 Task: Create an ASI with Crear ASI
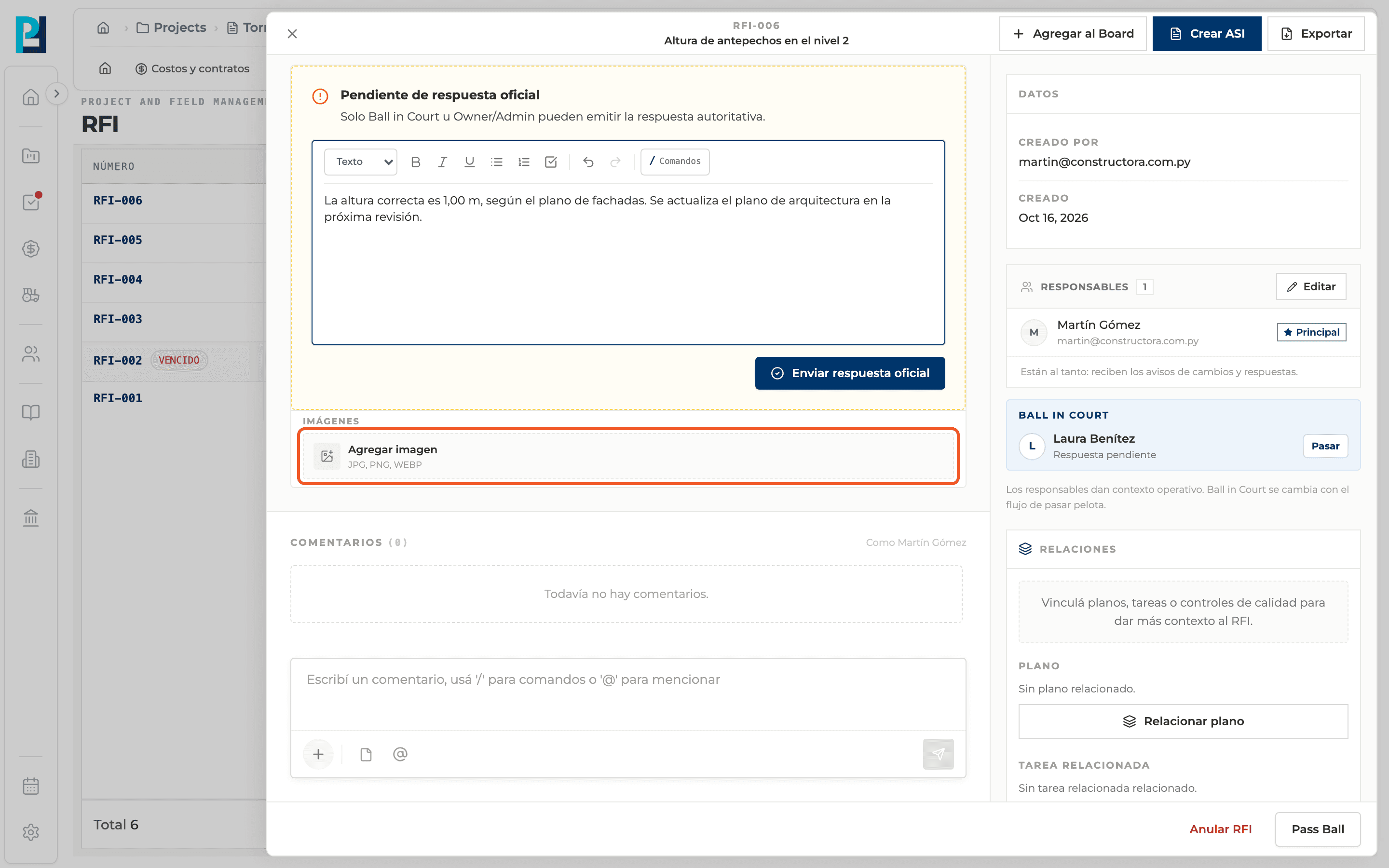pyautogui.click(x=1207, y=34)
